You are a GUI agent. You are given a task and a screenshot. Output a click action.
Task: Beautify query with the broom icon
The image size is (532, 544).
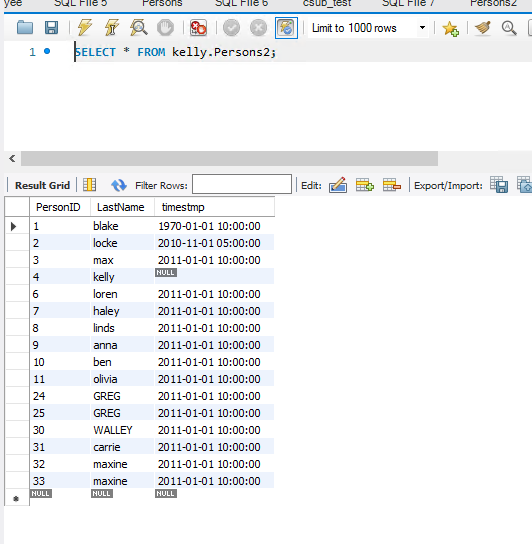click(x=483, y=28)
